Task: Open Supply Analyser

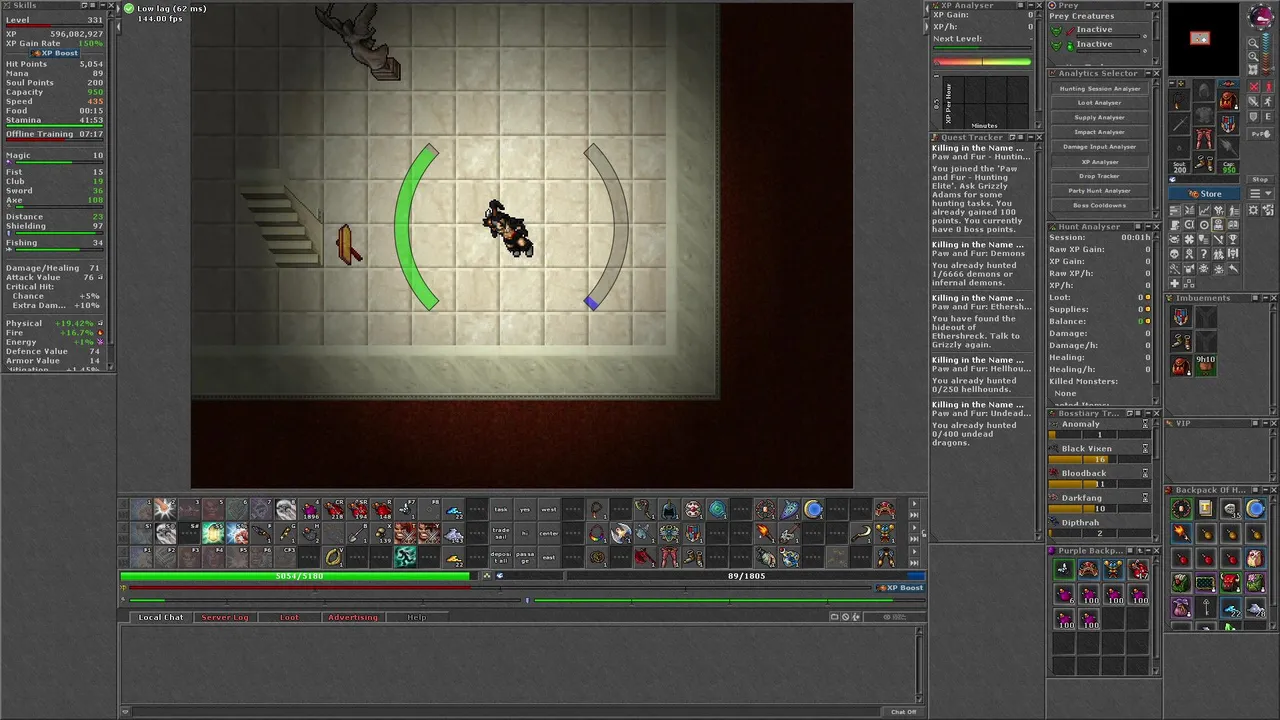Action: (1099, 117)
